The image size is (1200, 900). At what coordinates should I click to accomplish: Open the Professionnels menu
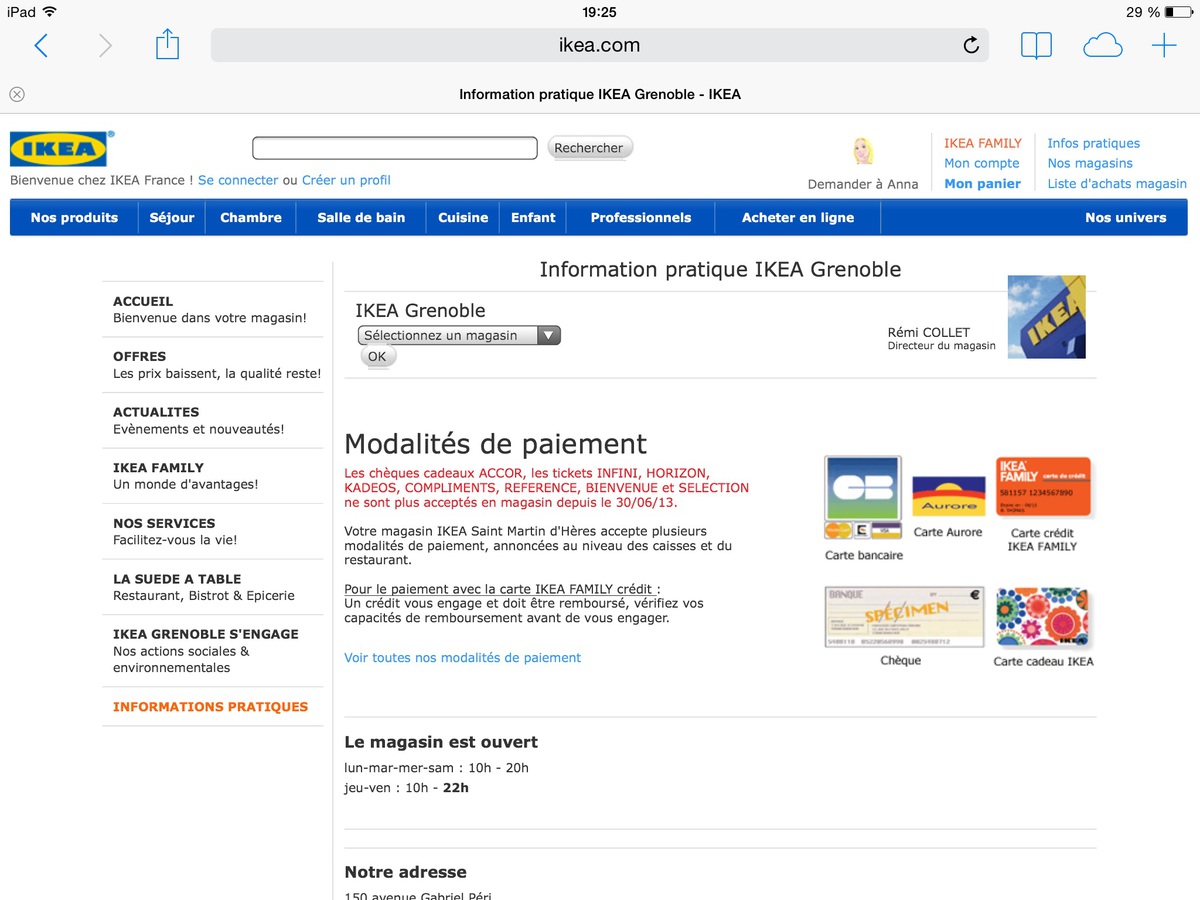[641, 217]
